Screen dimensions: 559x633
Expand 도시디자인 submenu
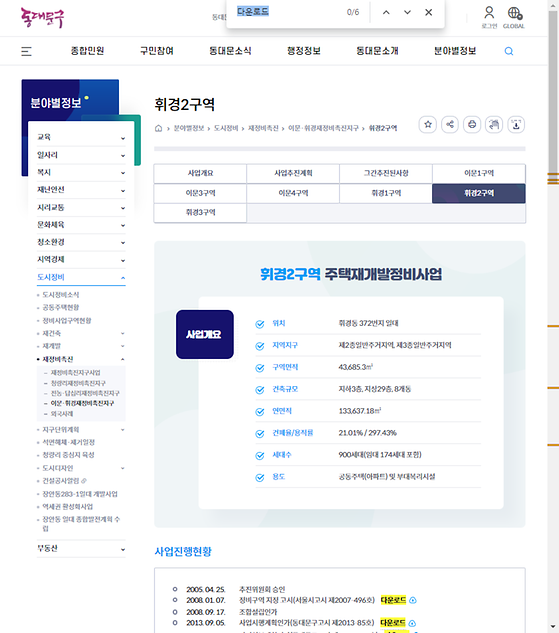coord(123,468)
